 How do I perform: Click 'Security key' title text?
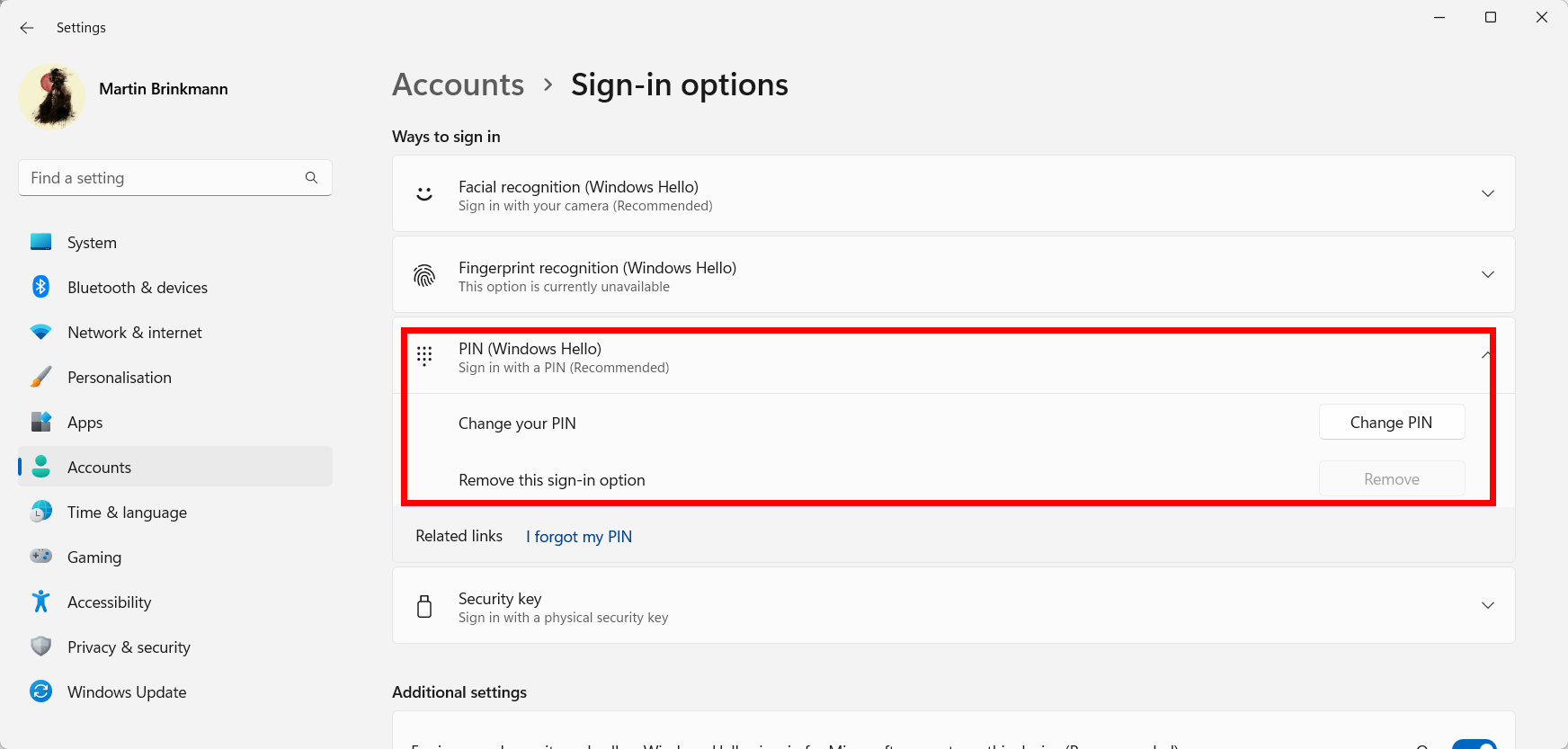coord(500,599)
